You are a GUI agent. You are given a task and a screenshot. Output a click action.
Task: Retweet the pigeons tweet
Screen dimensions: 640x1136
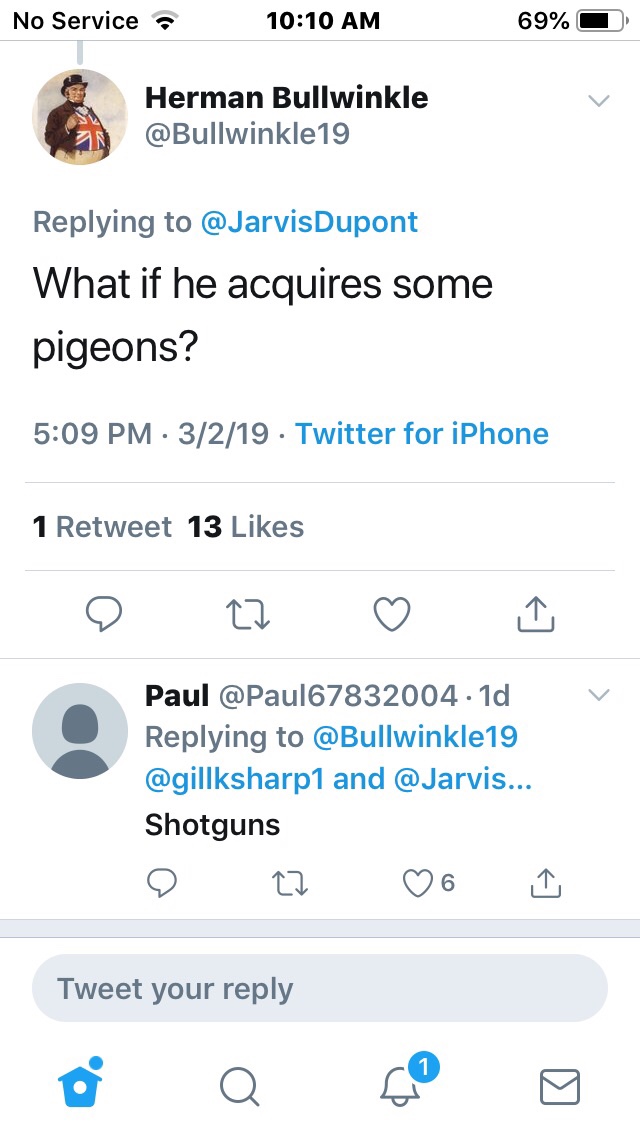pyautogui.click(x=248, y=614)
